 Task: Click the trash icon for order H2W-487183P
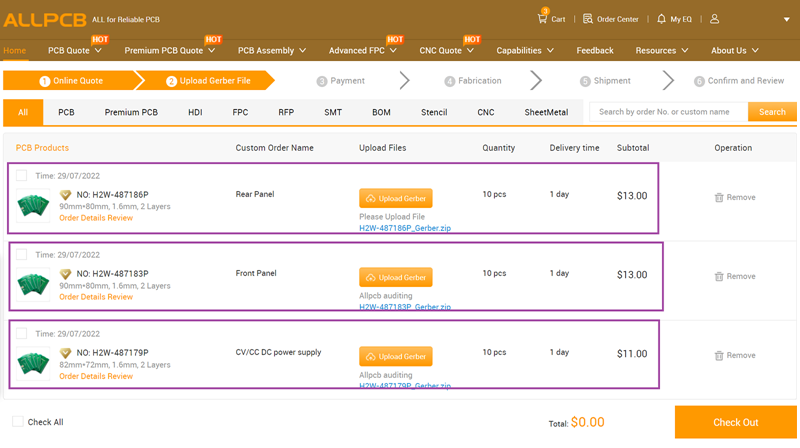click(x=719, y=277)
